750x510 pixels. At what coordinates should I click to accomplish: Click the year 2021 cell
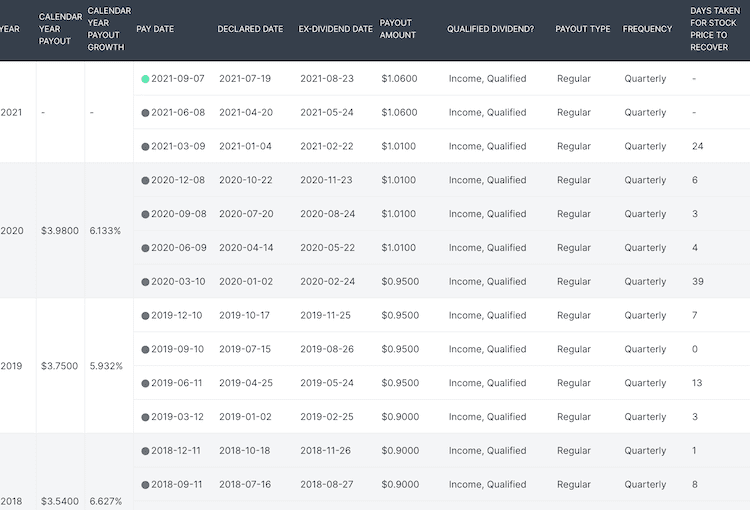[x=11, y=112]
